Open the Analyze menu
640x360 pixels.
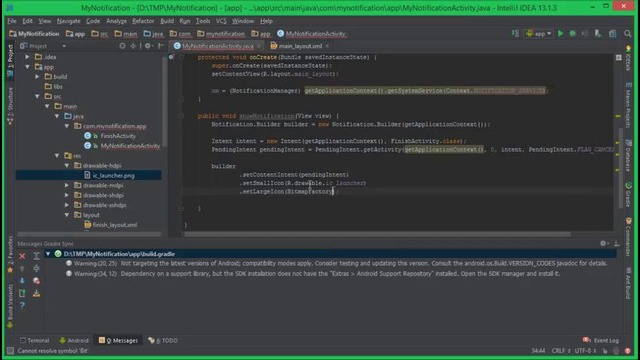[116, 21]
